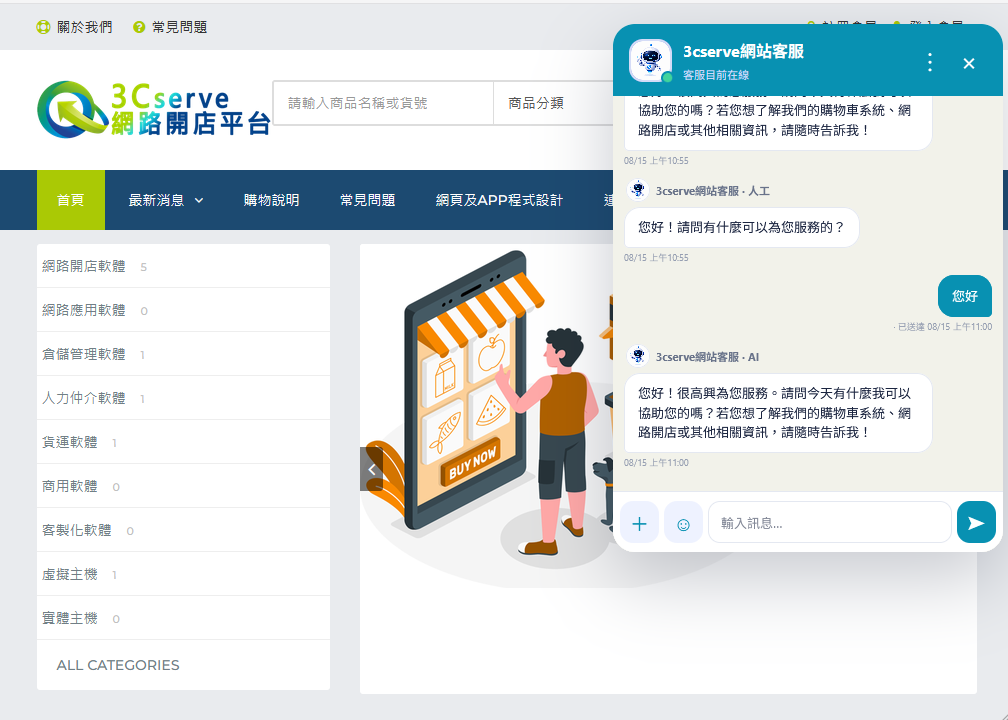The width and height of the screenshot is (1008, 720).
Task: Click the 已送達 delivery status text
Action: click(x=910, y=327)
